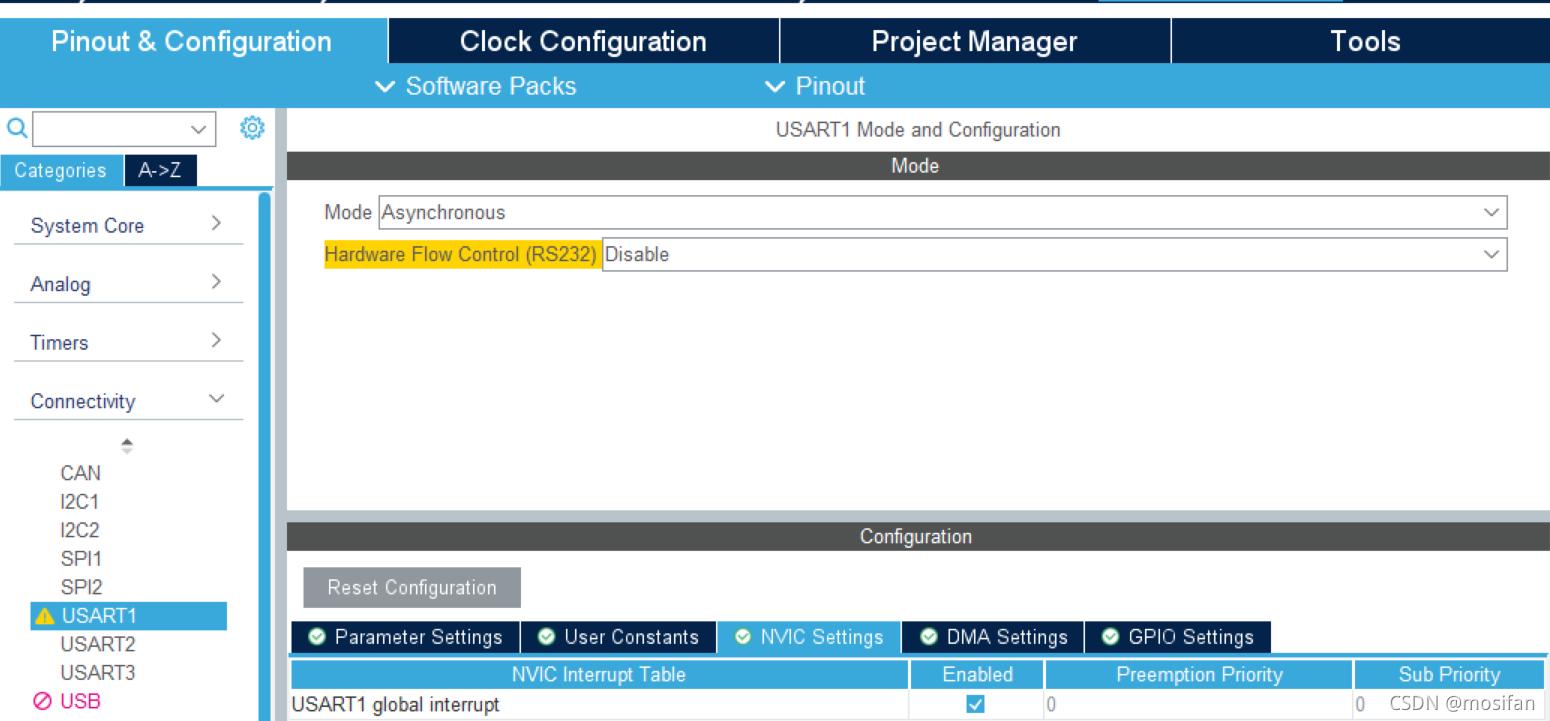Expand the Pinout menu

click(x=816, y=86)
